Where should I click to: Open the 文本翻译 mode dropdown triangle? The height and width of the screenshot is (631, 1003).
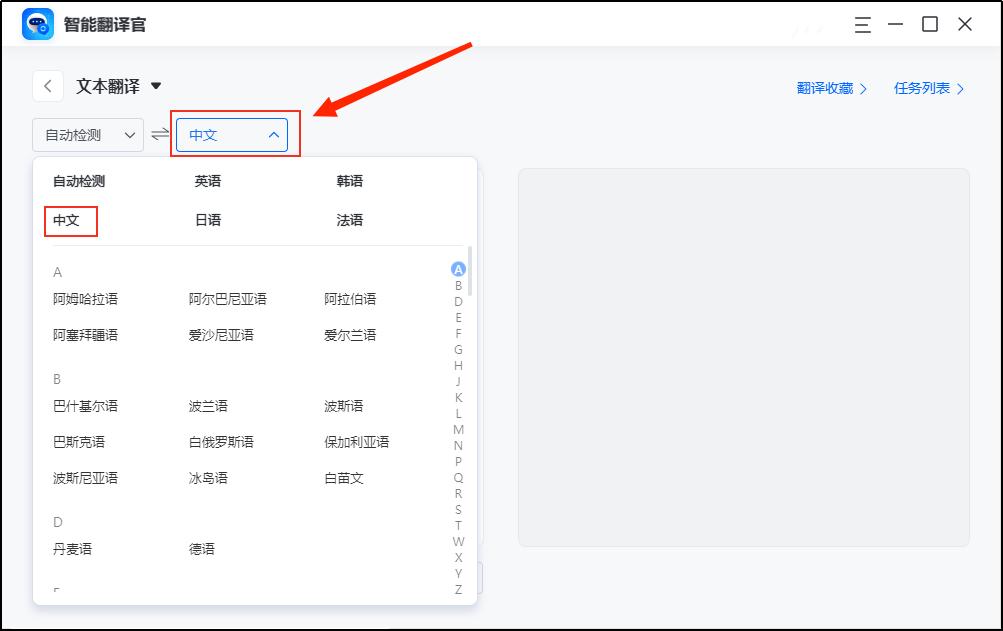click(x=156, y=86)
